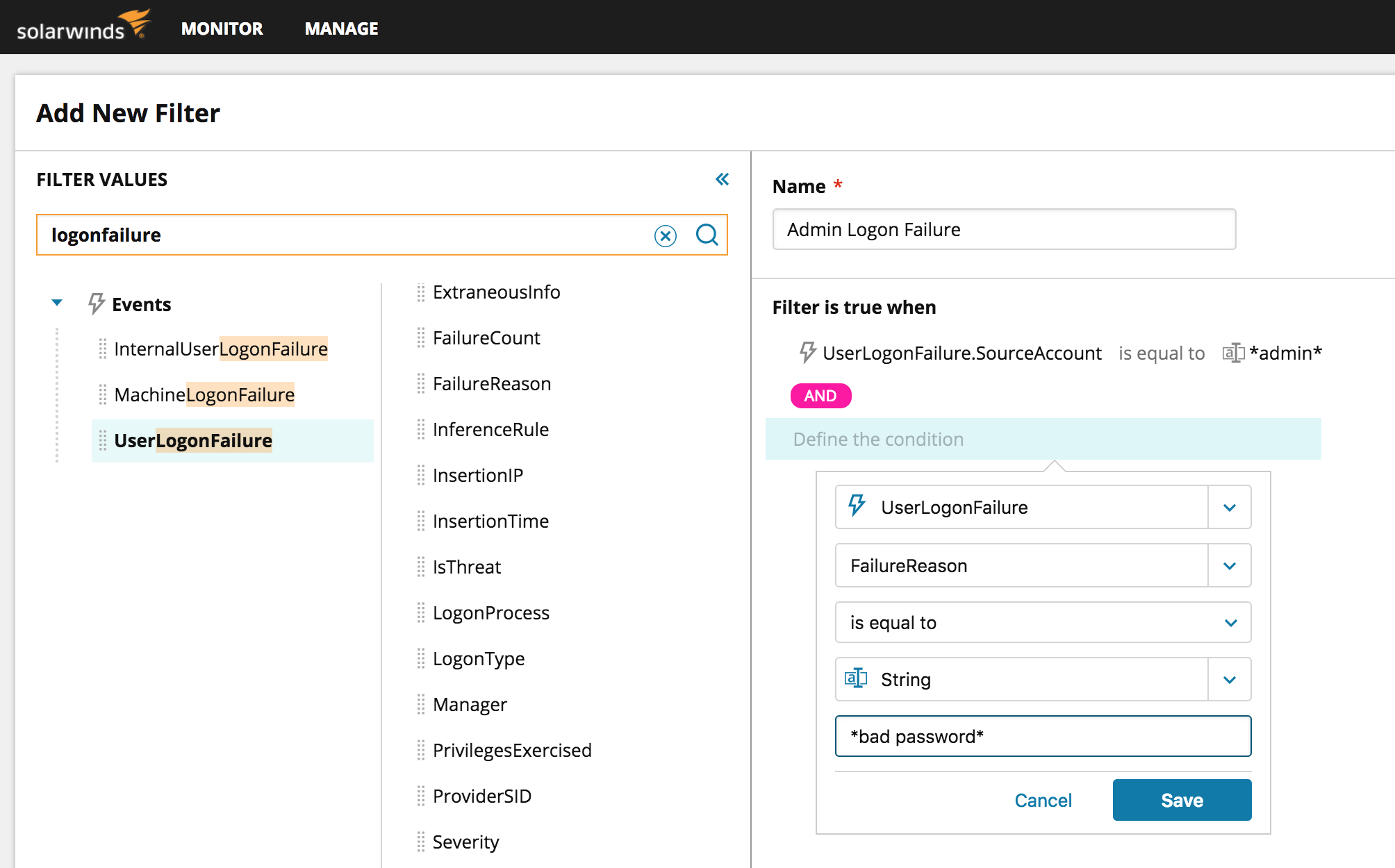Open the MANAGE menu
The width and height of the screenshot is (1395, 868).
tap(341, 28)
